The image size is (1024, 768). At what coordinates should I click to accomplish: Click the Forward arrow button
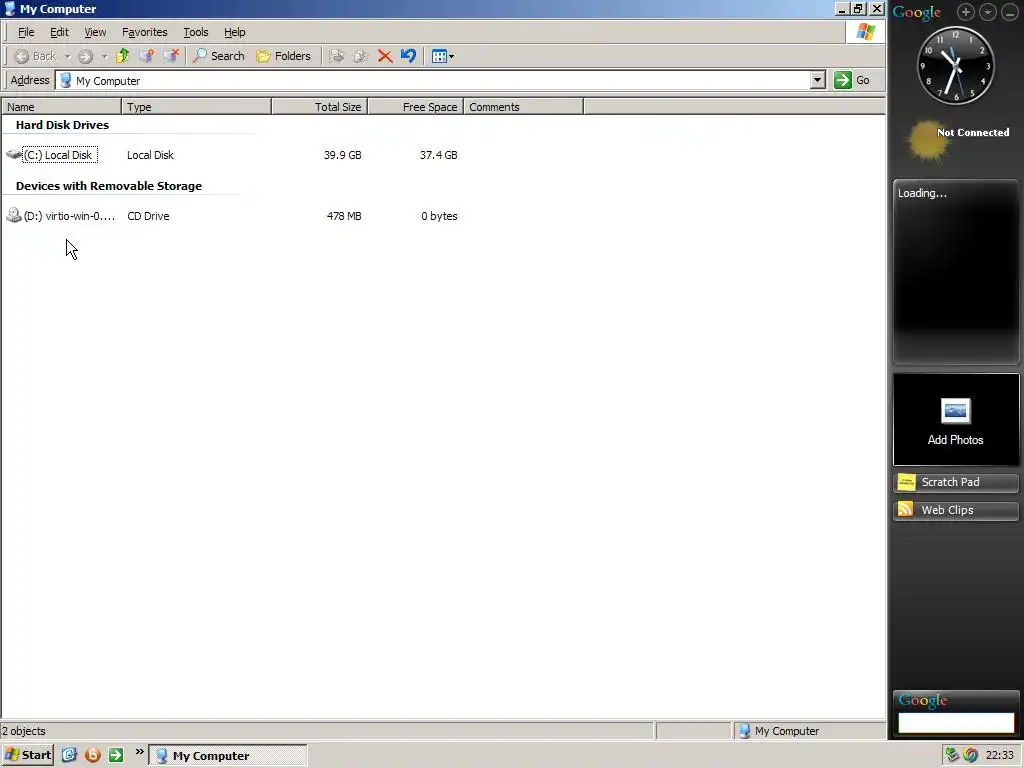coord(86,56)
